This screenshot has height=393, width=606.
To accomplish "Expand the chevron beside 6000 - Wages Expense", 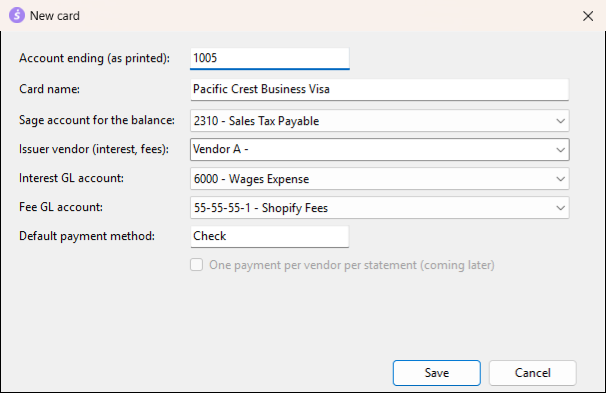I will tap(560, 179).
